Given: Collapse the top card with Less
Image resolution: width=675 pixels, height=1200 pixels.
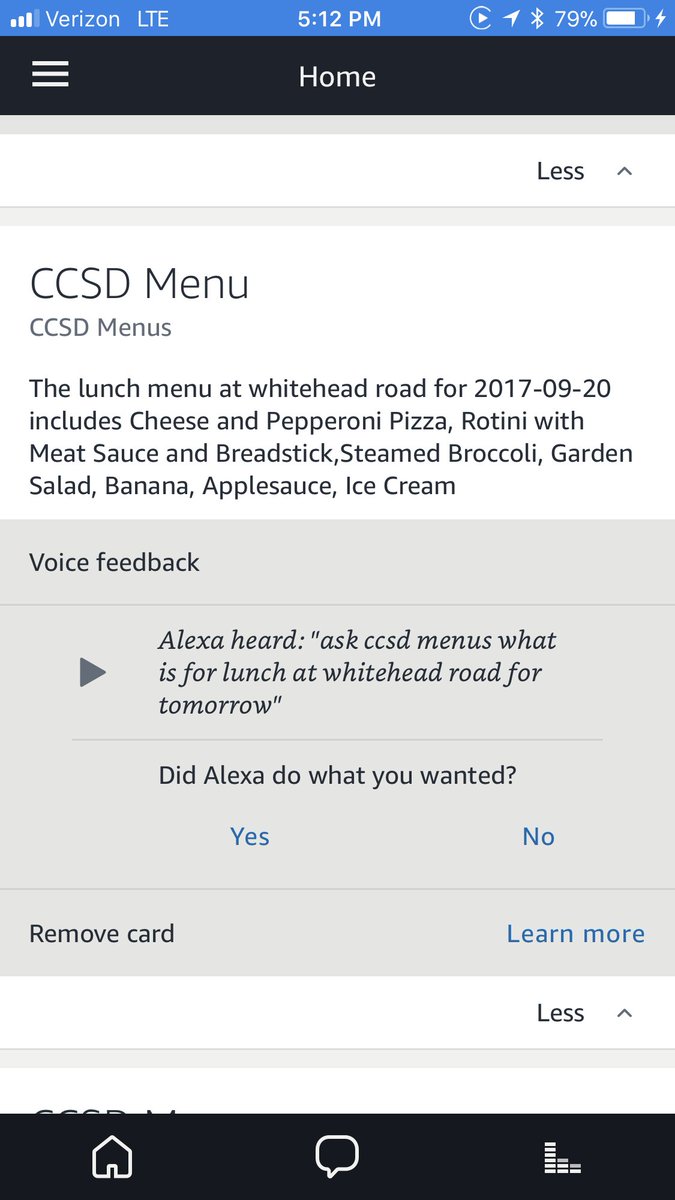Looking at the screenshot, I should (560, 171).
